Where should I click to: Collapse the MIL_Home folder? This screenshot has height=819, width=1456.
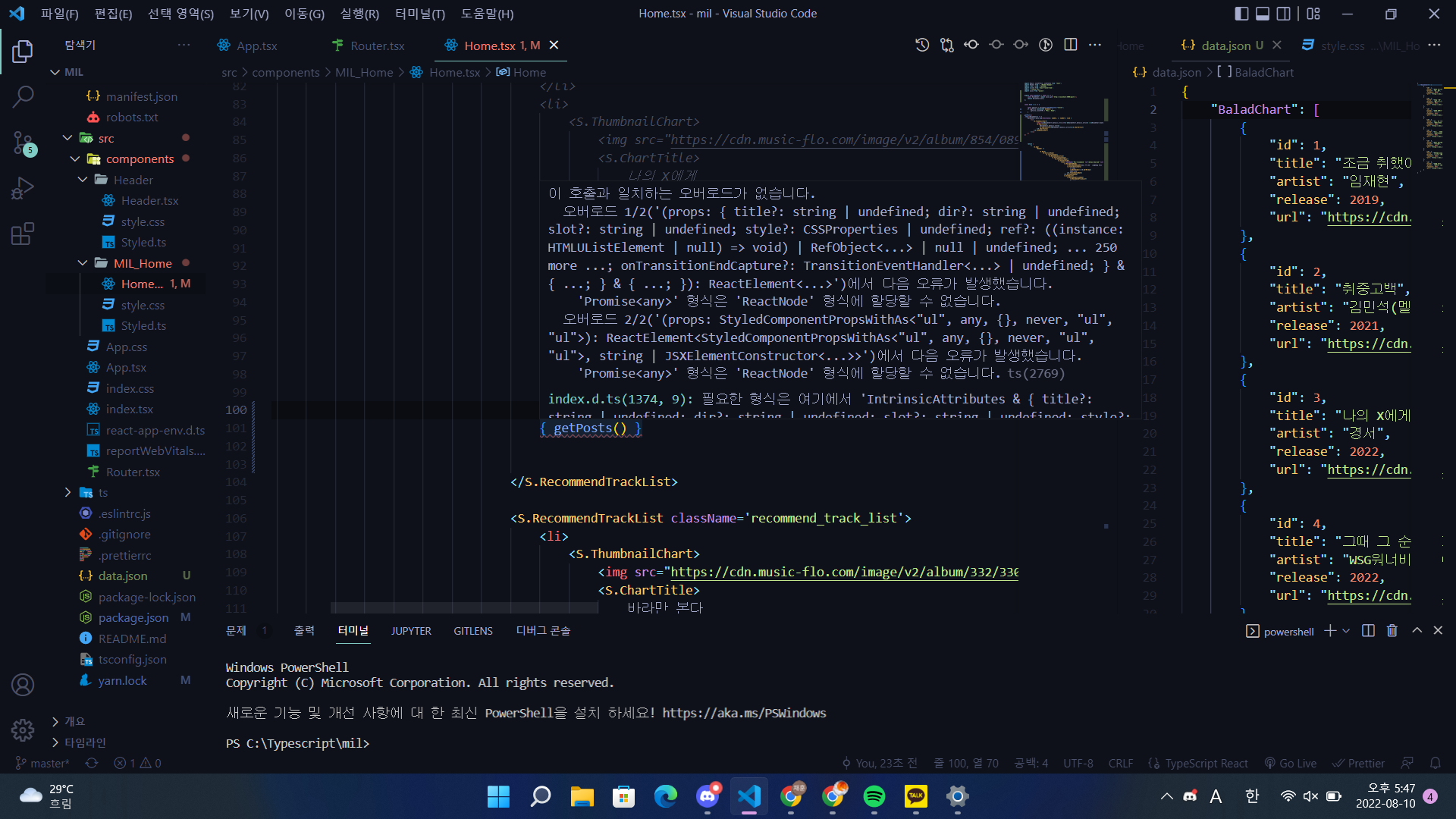[83, 263]
